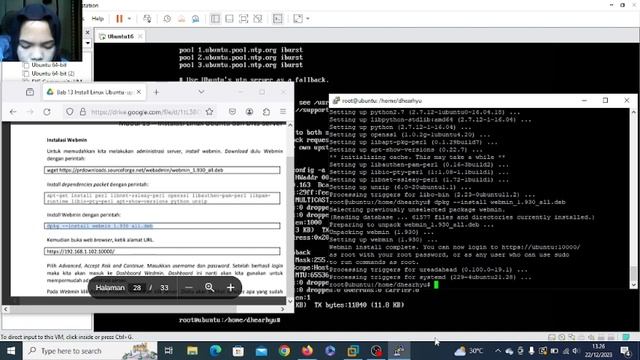Click the Type here to search box
This screenshot has height=360, width=640.
pos(90,351)
